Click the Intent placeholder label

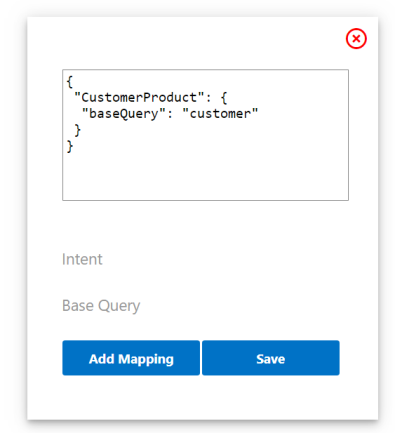coord(82,259)
